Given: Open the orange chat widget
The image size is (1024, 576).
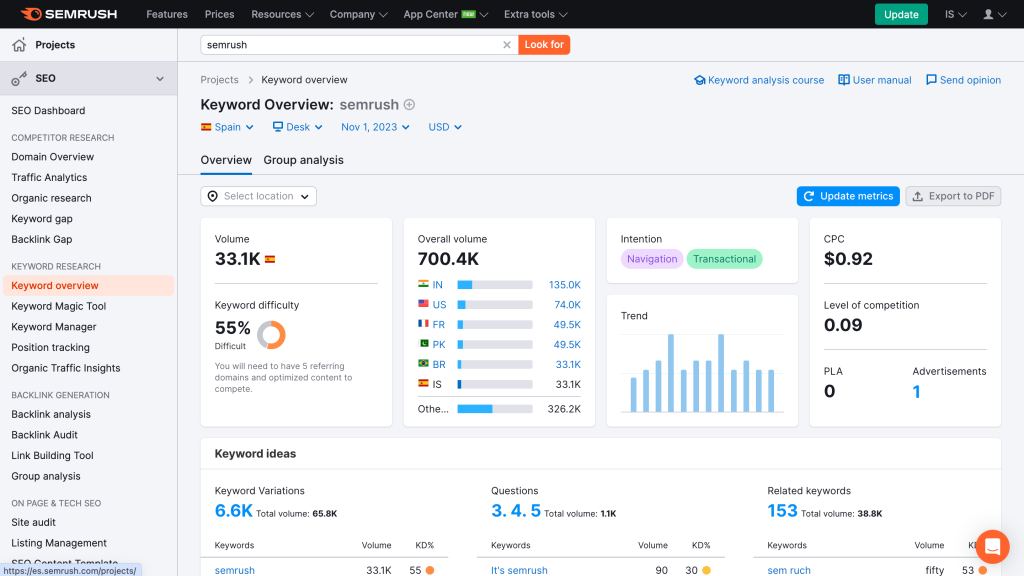Looking at the screenshot, I should coord(992,546).
